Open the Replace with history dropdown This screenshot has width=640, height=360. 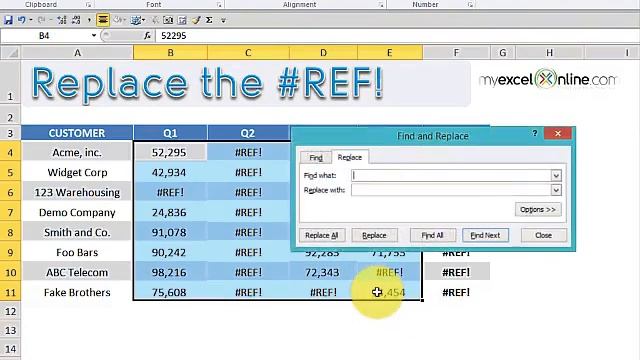556,190
